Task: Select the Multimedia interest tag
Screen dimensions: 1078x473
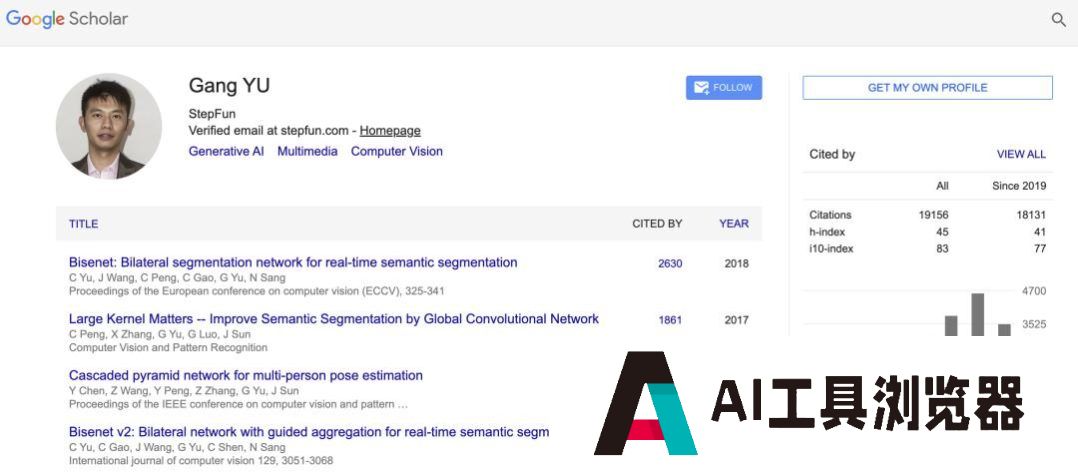Action: click(307, 151)
